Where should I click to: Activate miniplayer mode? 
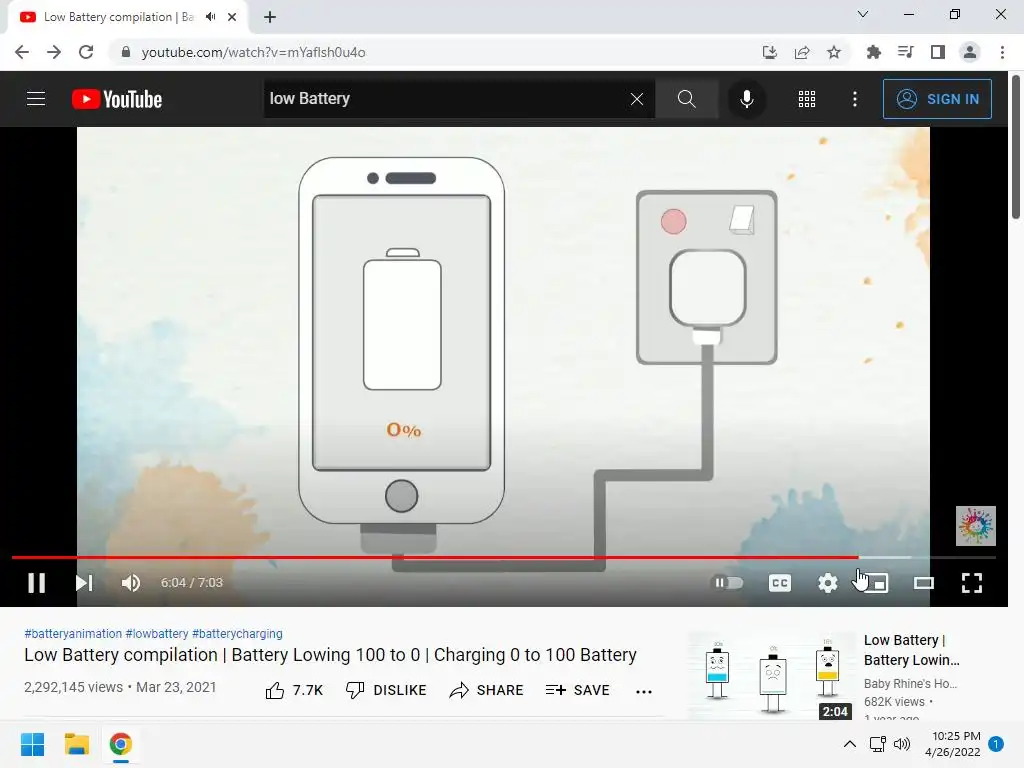click(x=875, y=583)
